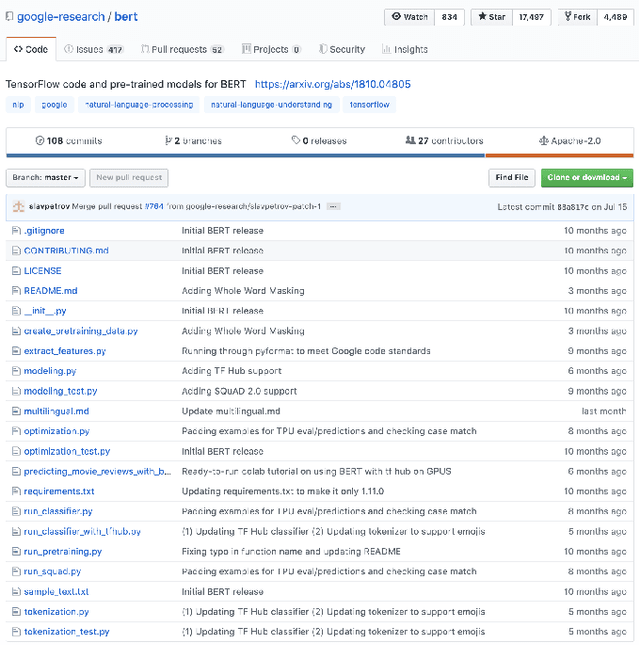Screen dimensions: 640x646
Task: Click the commits history icon
Action: [x=40, y=141]
